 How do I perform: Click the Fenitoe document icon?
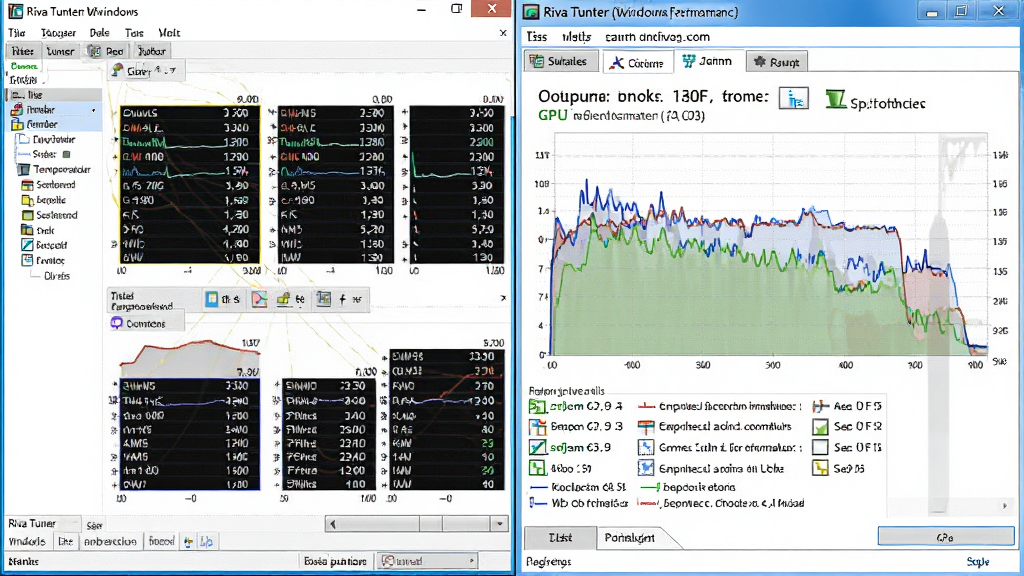coord(27,261)
